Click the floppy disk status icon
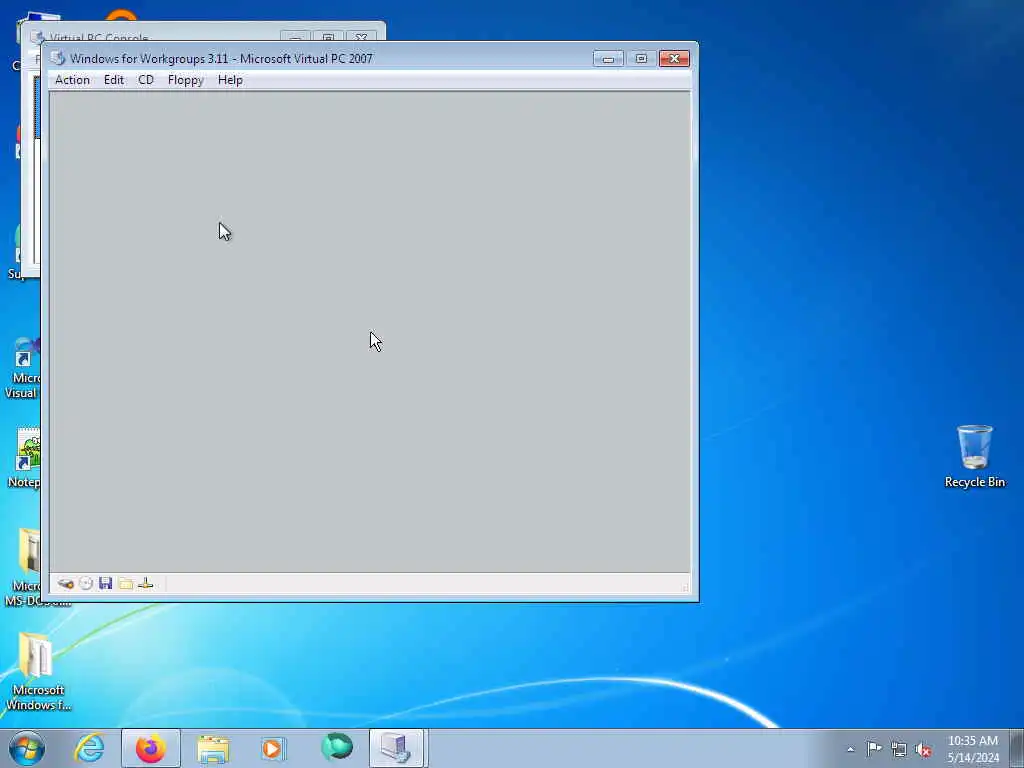Image resolution: width=1024 pixels, height=768 pixels. click(106, 583)
